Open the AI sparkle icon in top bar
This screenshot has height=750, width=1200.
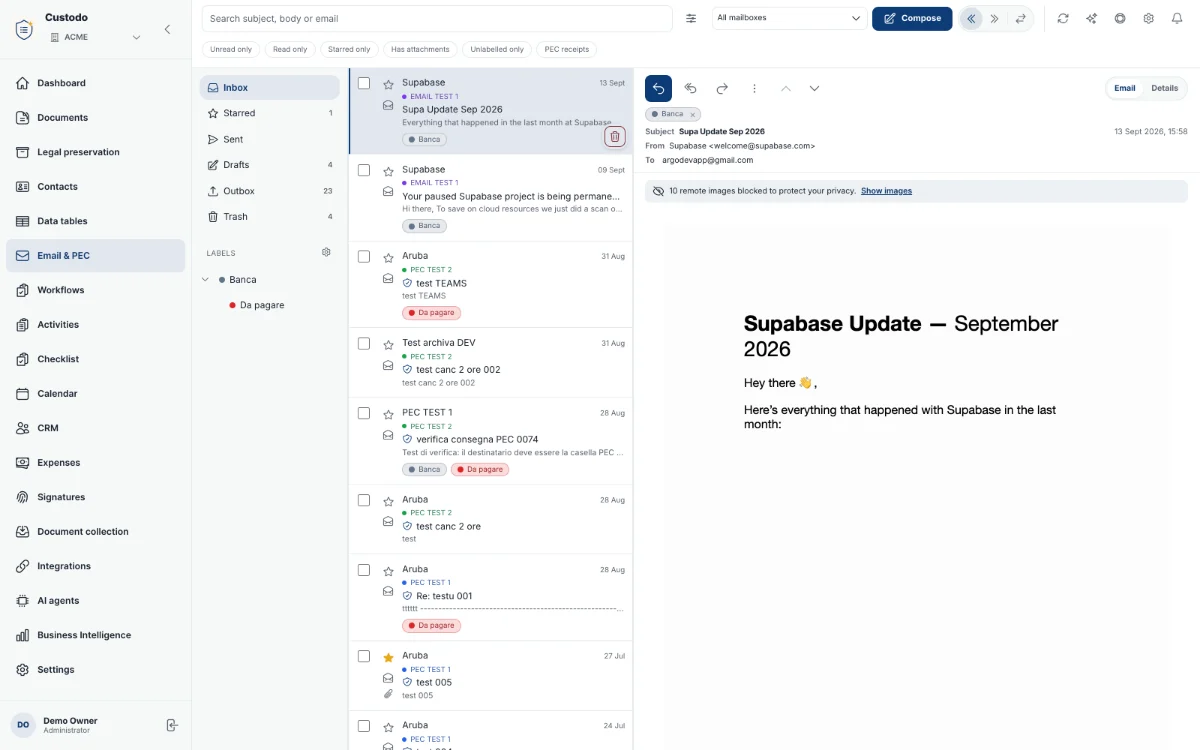[x=1091, y=18]
